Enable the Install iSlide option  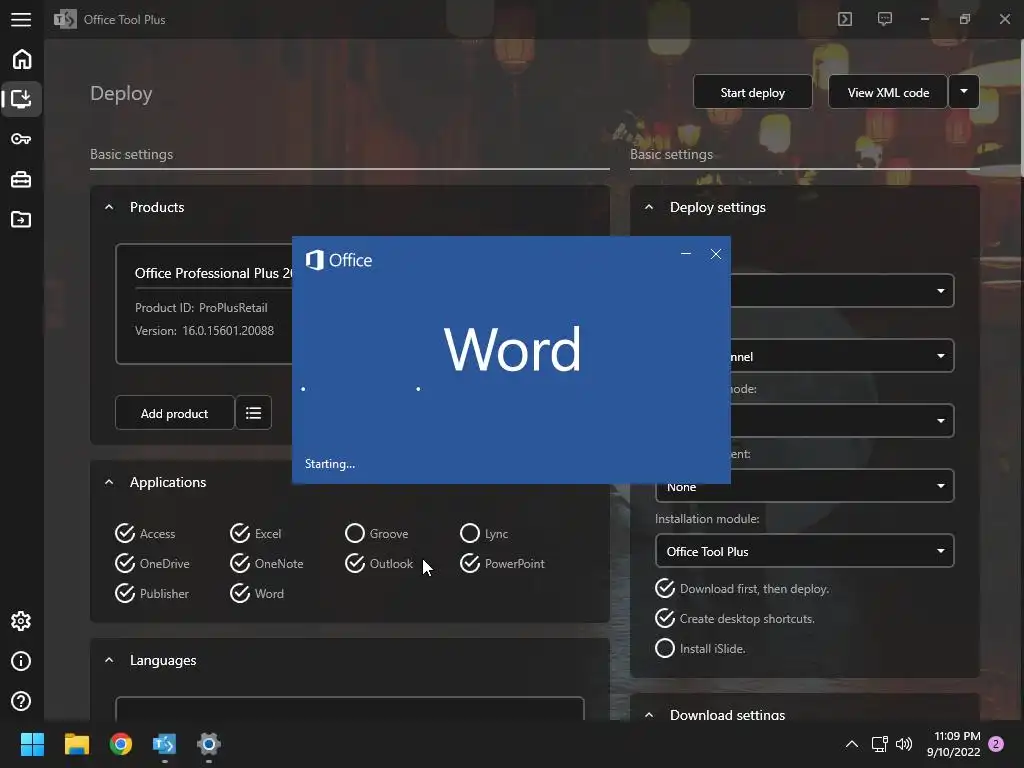pos(700,648)
